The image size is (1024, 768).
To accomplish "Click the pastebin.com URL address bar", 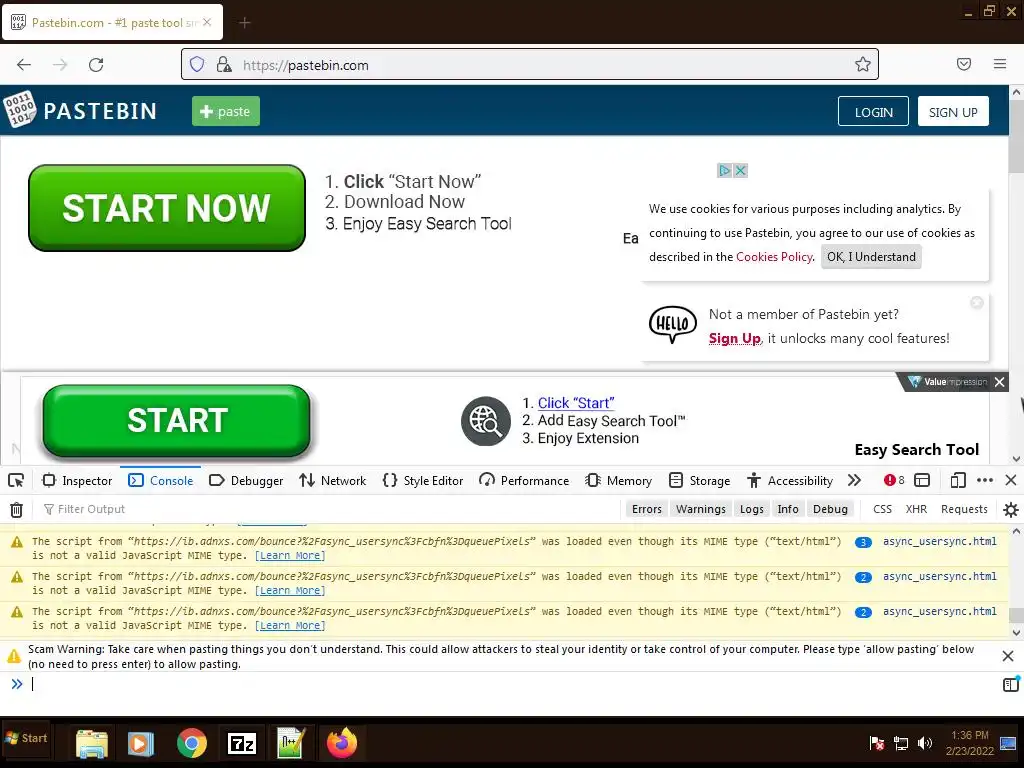I will [x=529, y=64].
